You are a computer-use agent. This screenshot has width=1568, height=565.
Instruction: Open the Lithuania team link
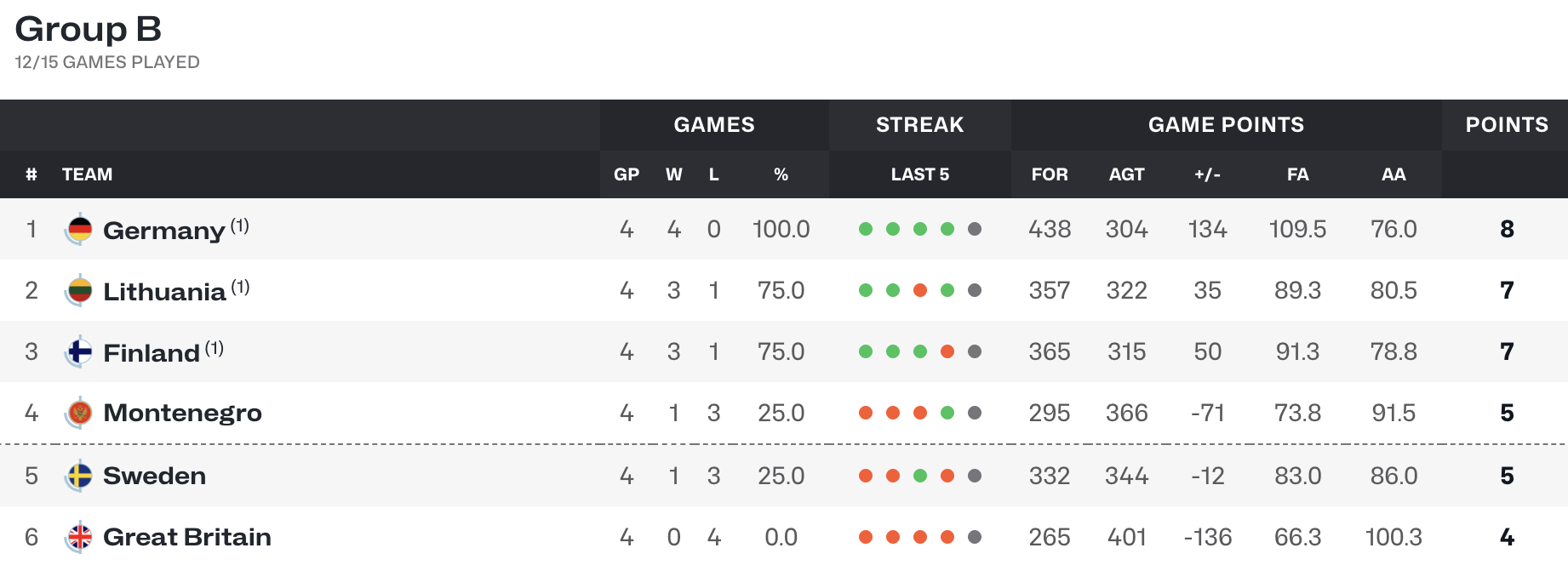coord(164,292)
